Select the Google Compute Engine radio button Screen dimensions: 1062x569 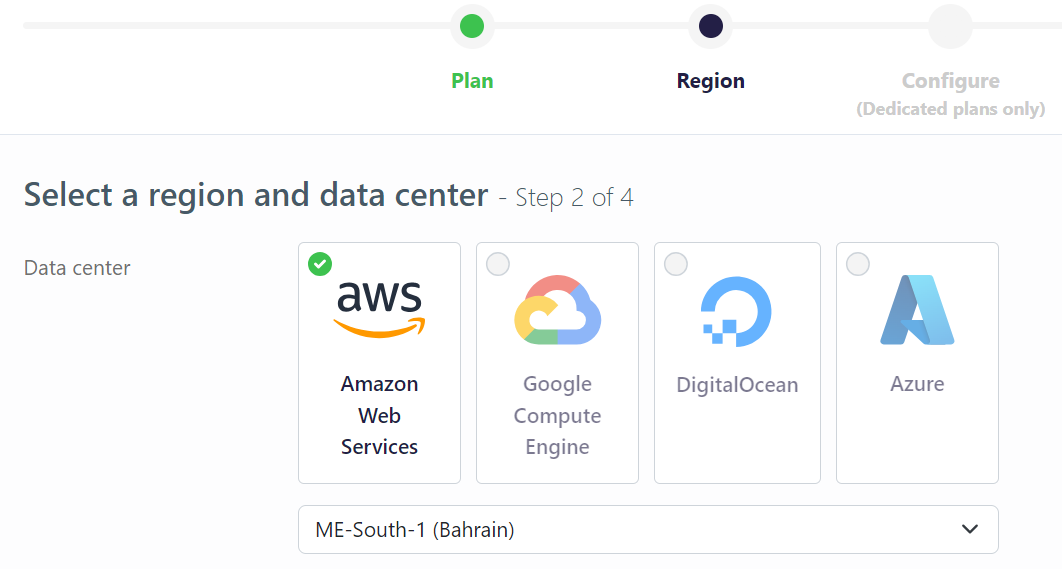(x=498, y=264)
